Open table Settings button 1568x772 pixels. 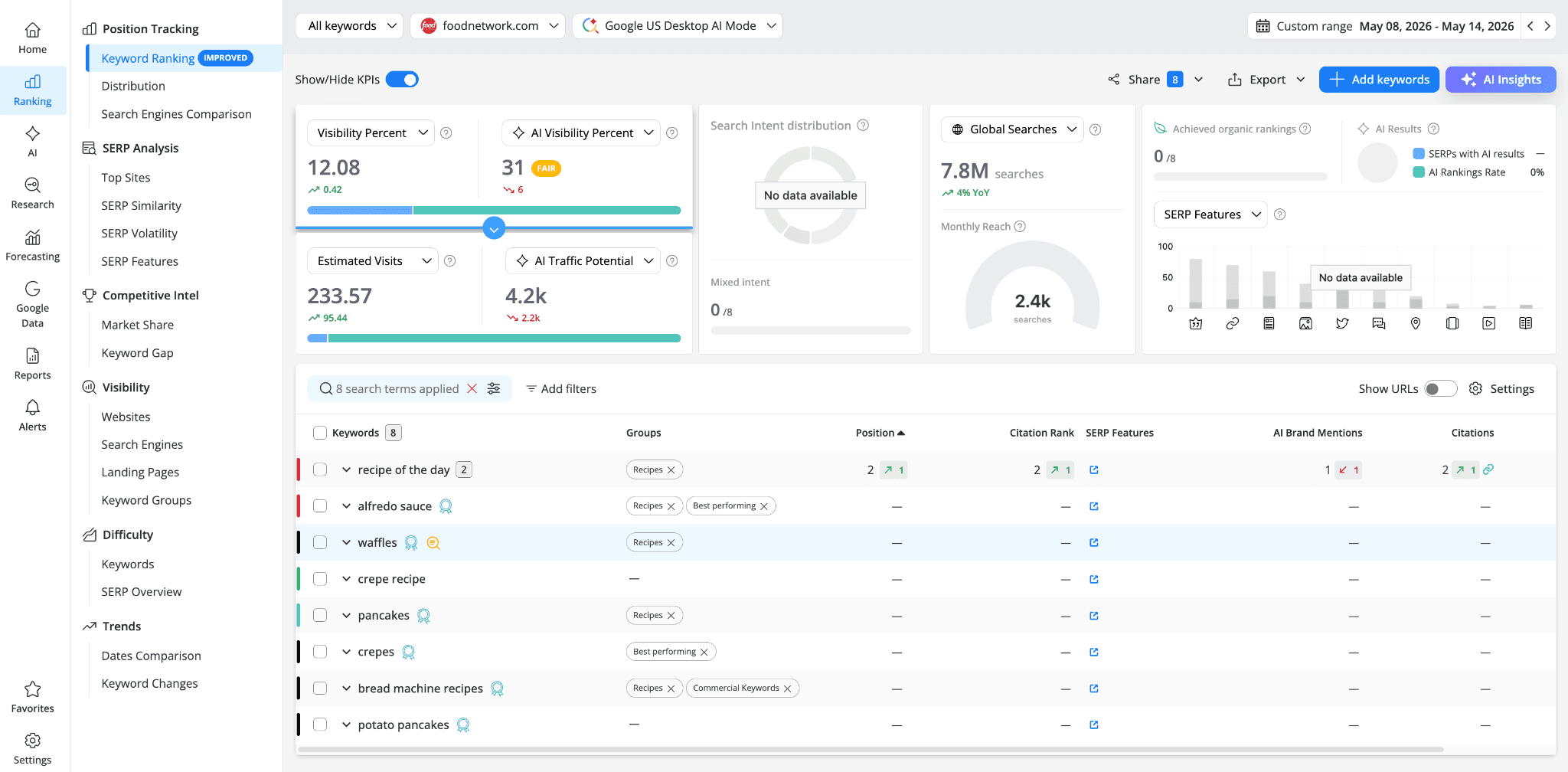tap(1501, 389)
